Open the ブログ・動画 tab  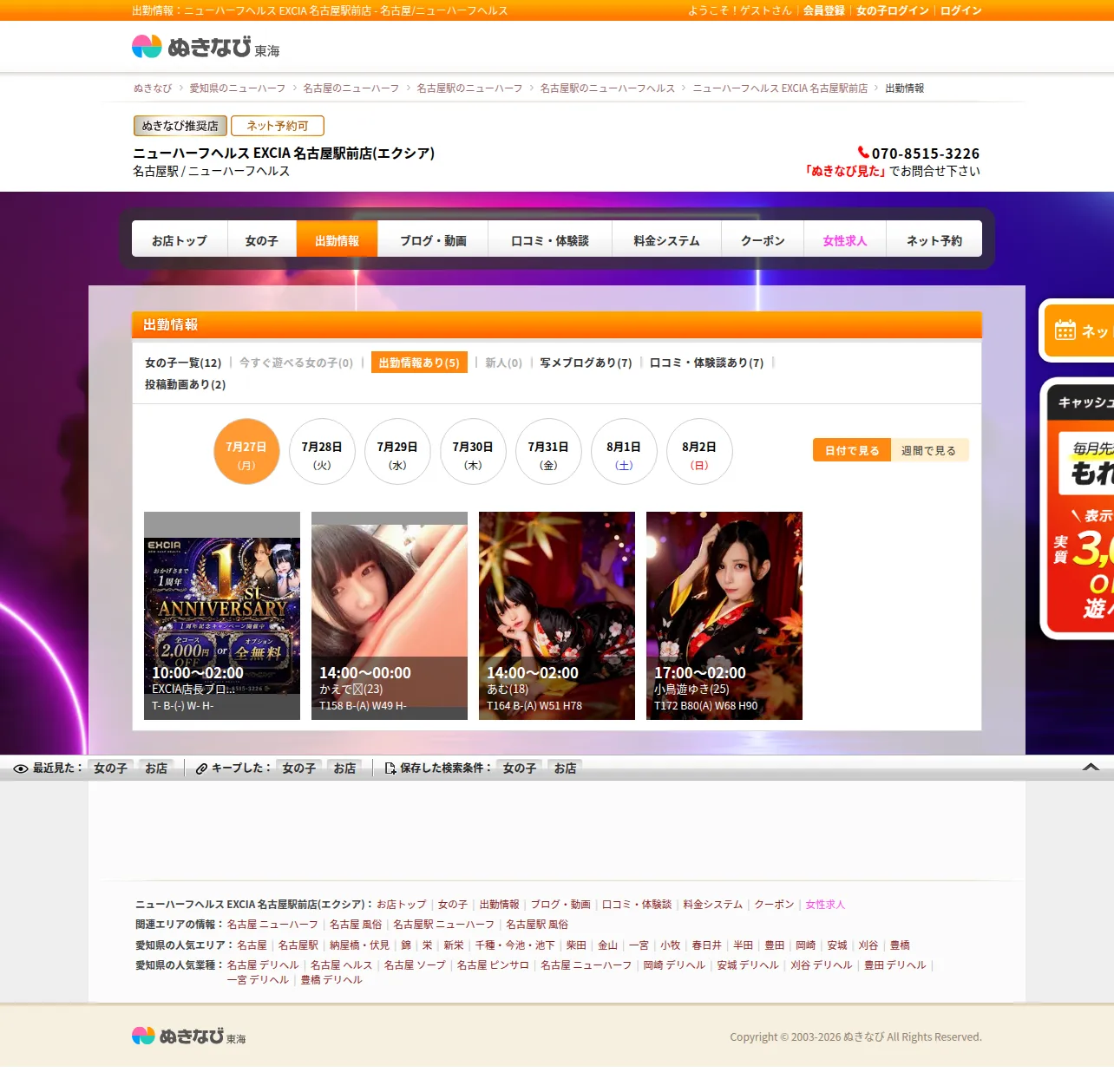point(433,239)
